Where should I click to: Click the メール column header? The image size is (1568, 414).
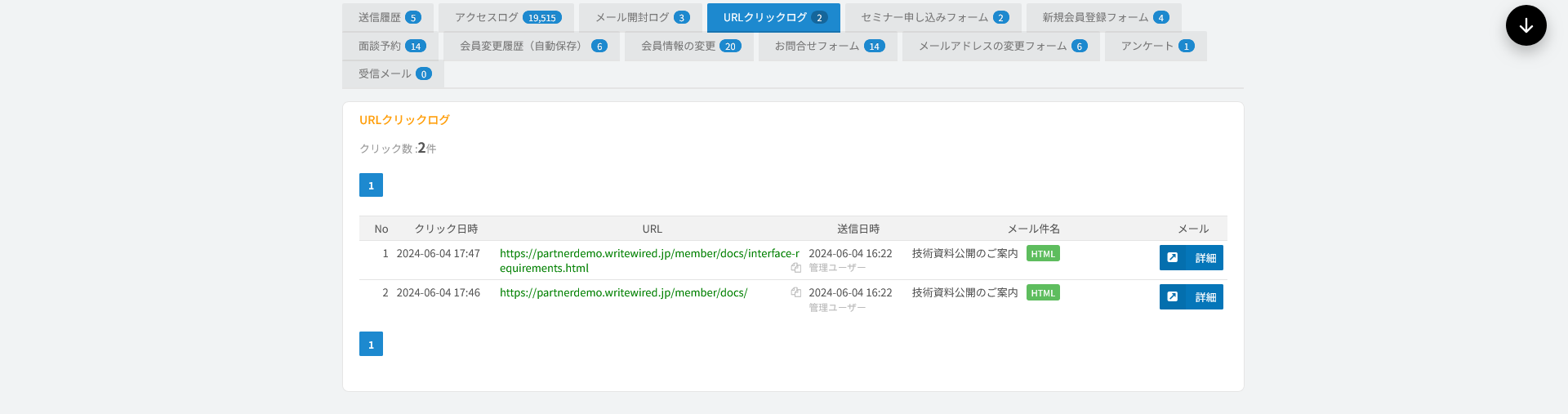coord(1193,229)
